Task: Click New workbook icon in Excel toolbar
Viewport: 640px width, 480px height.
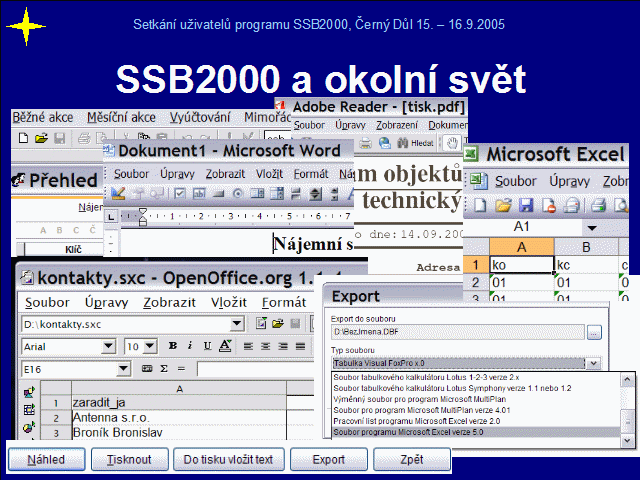Action: coord(480,205)
